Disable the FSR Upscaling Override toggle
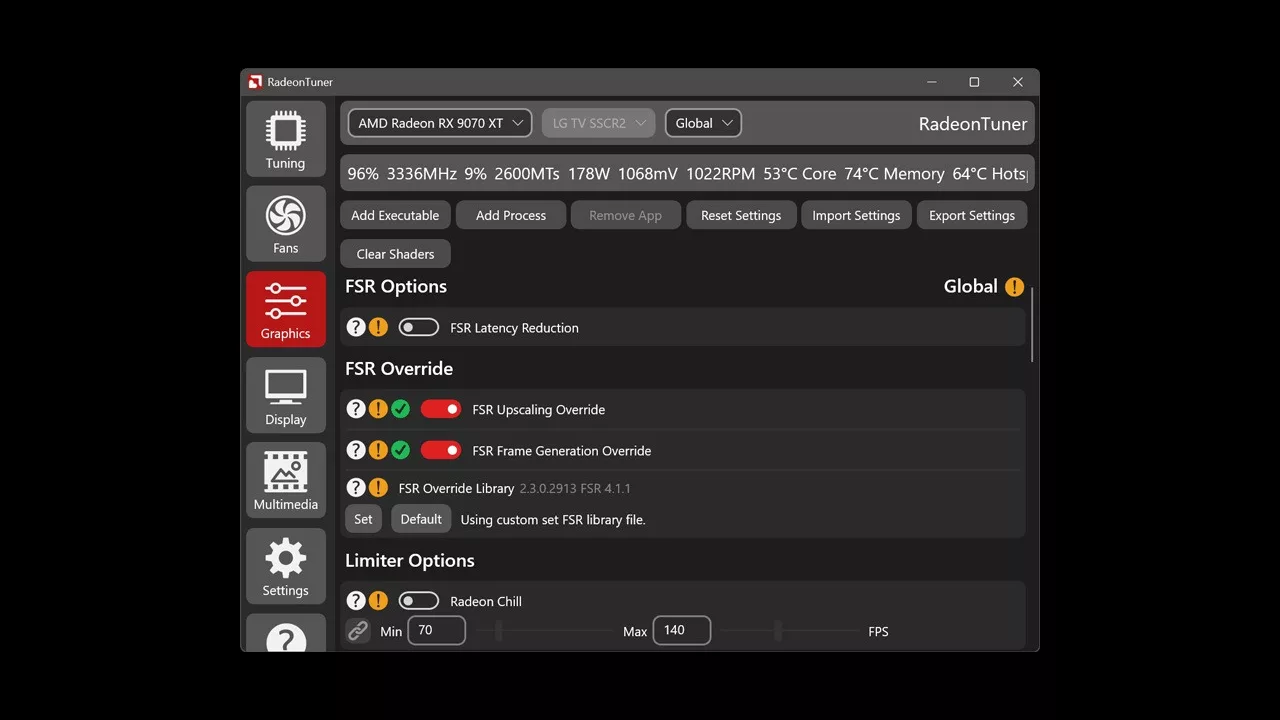 pyautogui.click(x=441, y=409)
